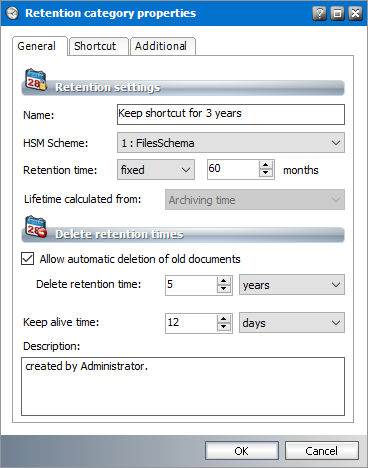Open the HSM Scheme dropdown
The image size is (368, 468).
pyautogui.click(x=231, y=143)
